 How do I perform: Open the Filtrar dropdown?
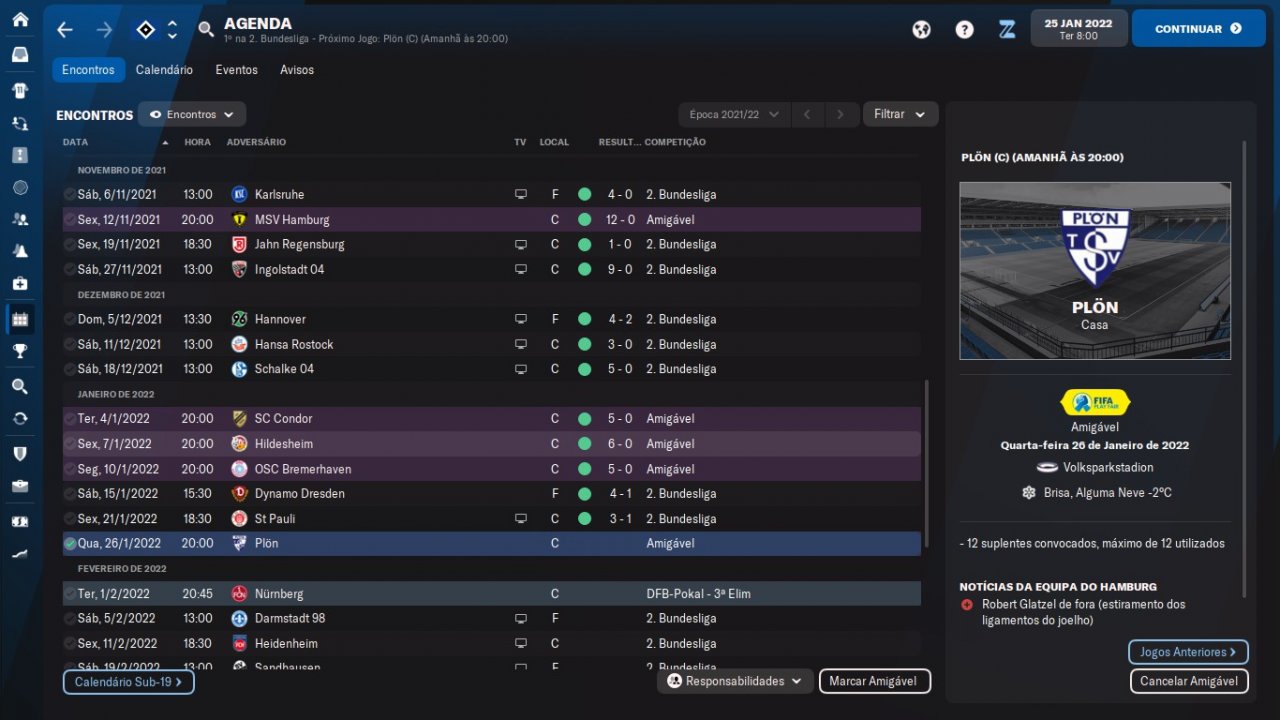900,114
